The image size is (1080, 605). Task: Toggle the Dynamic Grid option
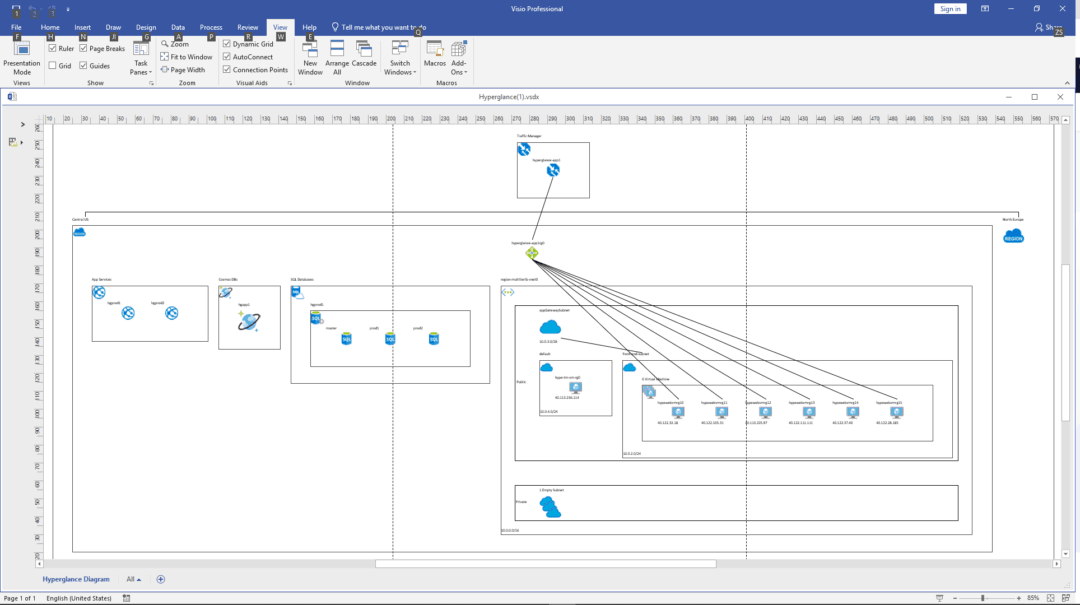[x=227, y=44]
